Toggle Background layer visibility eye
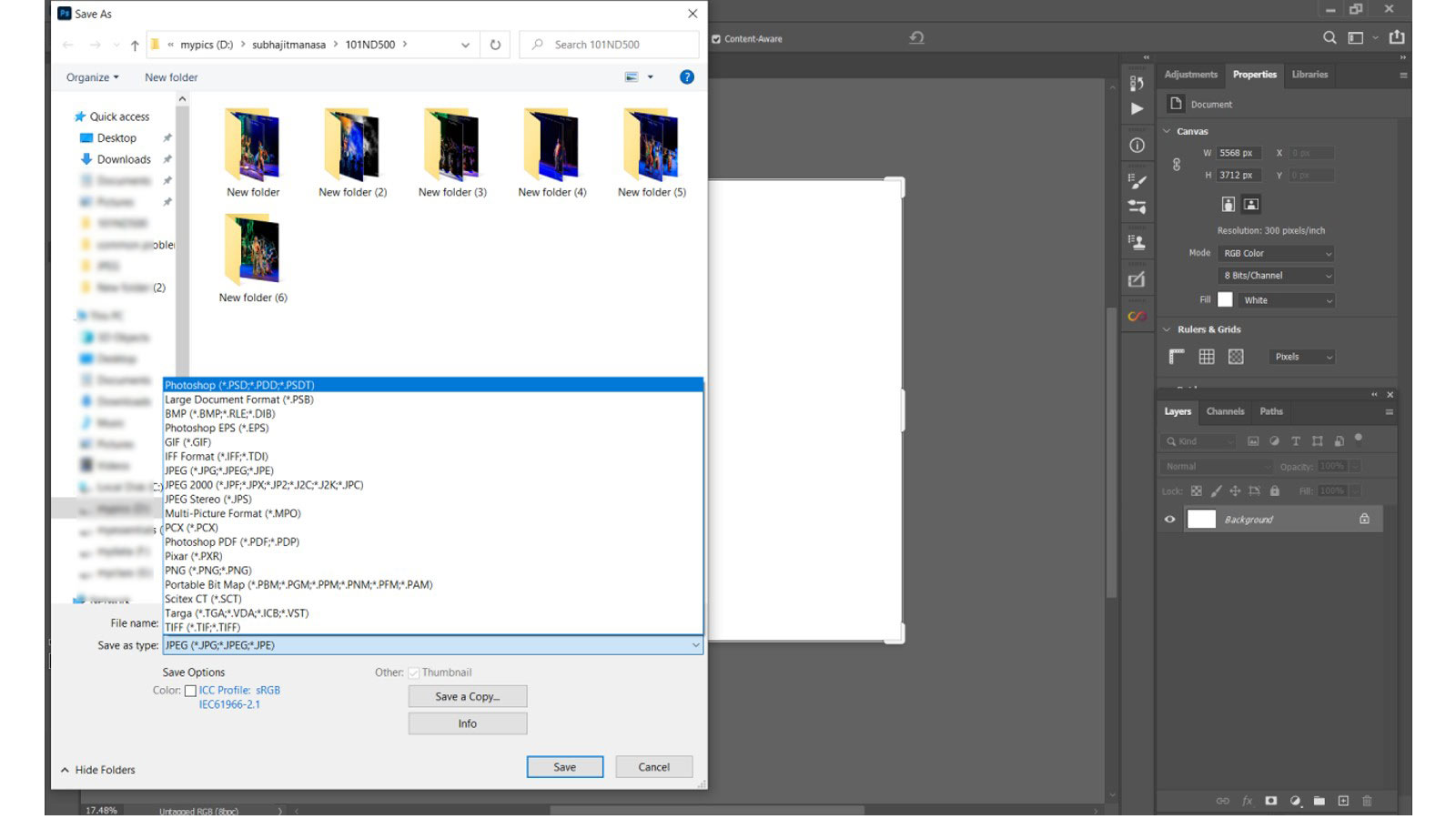Screen dimensions: 1456x819 coord(1169,520)
